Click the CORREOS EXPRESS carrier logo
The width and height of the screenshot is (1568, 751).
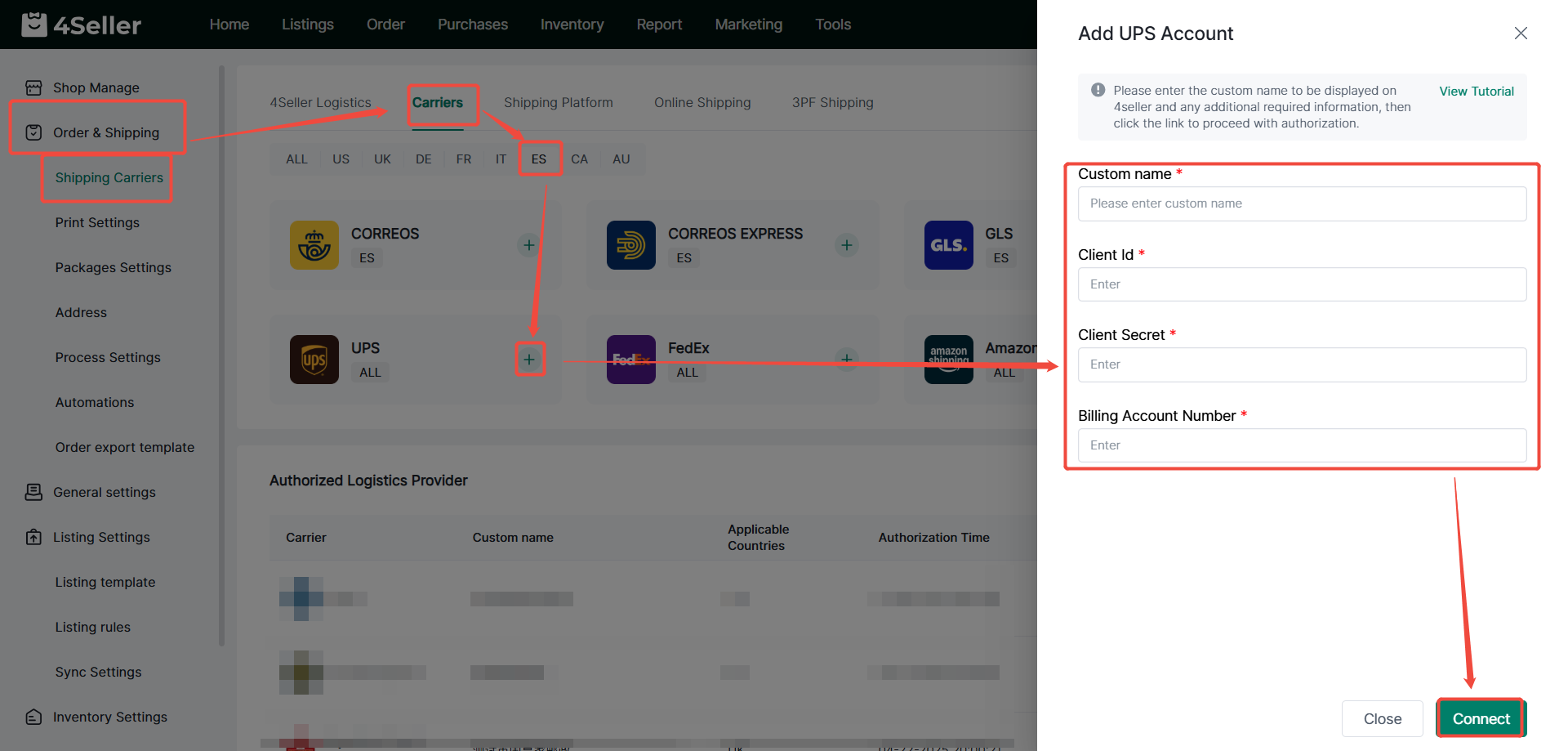point(631,245)
